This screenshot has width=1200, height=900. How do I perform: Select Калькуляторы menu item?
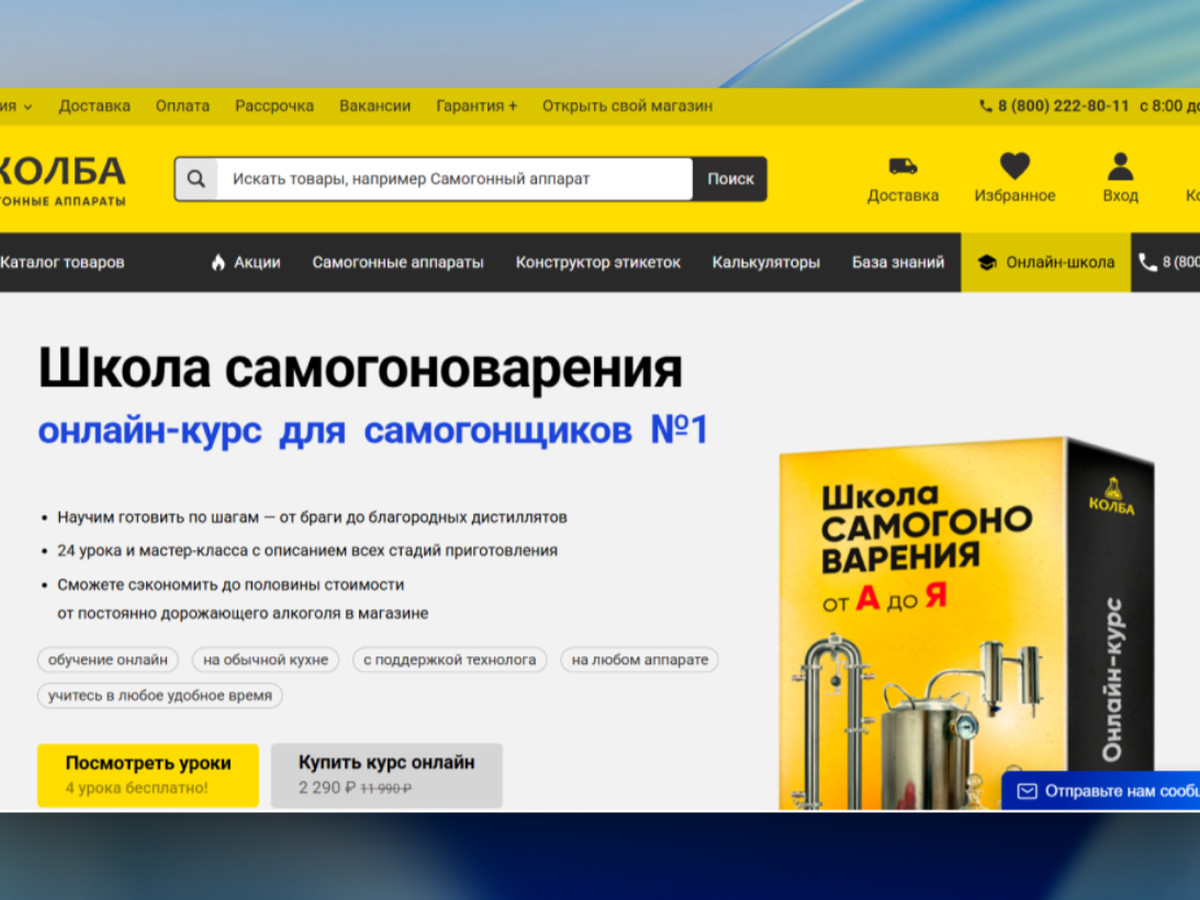click(766, 262)
